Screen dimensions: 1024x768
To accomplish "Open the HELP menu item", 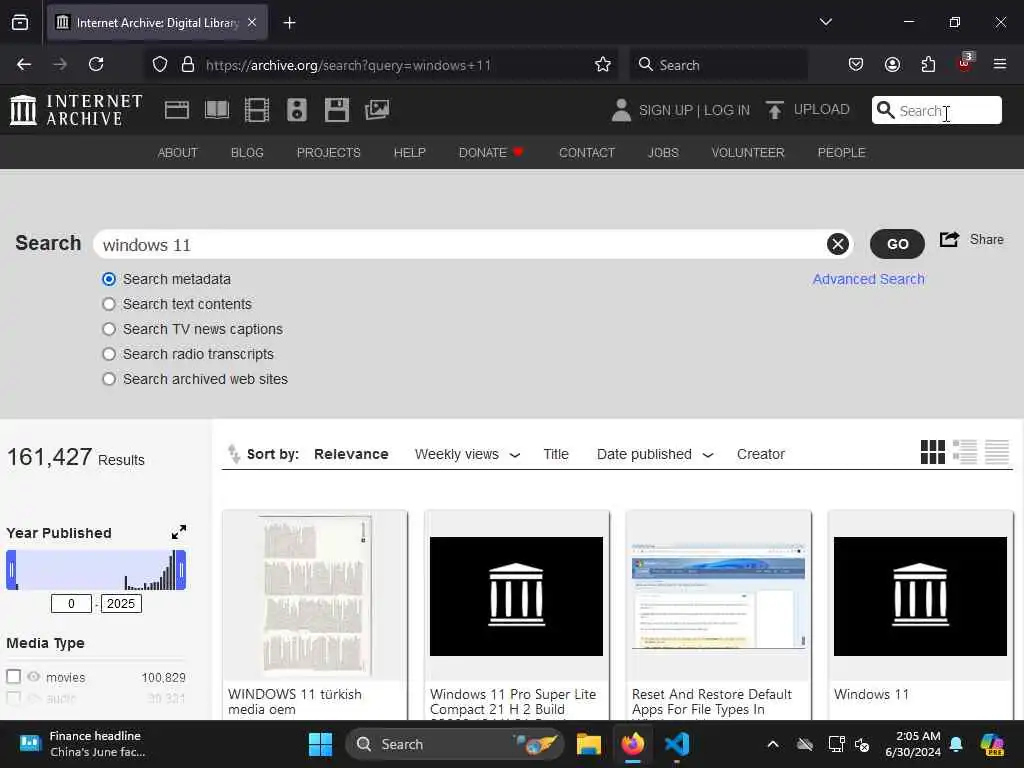I will 409,152.
